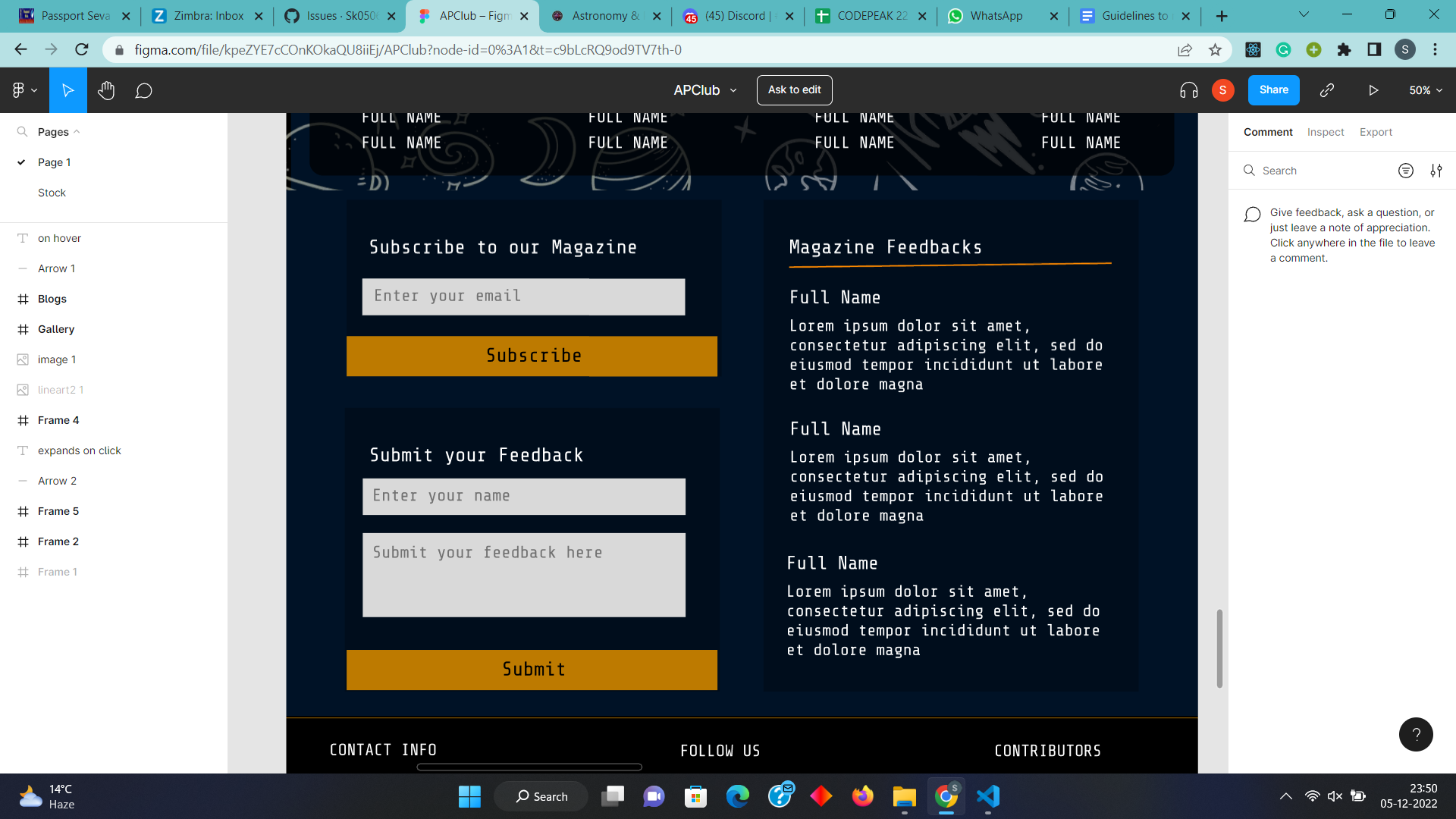Click the canvas horizontal scrollbar

[x=529, y=767]
